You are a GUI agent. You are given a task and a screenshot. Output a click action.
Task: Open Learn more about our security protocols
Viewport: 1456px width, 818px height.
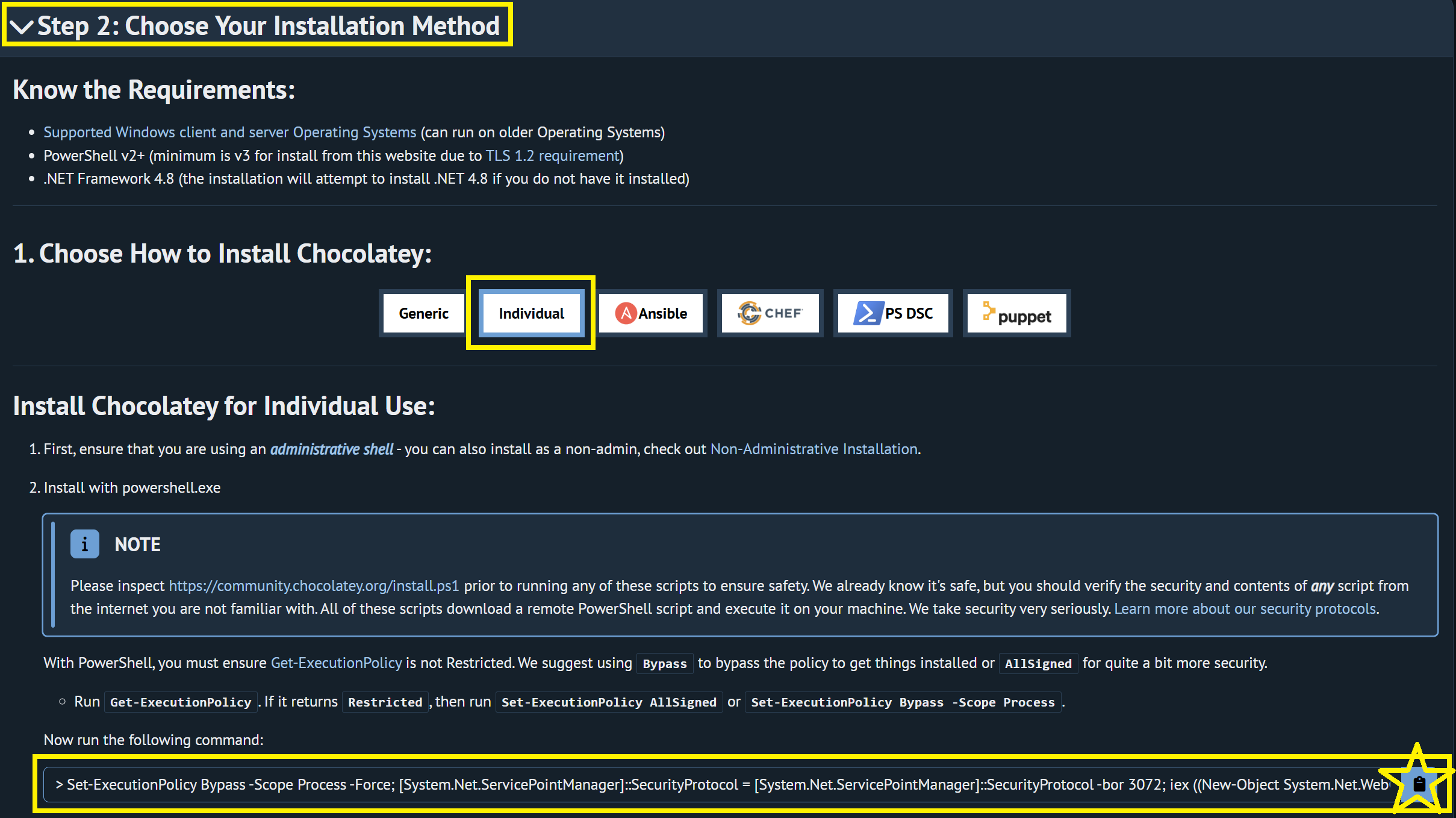1245,608
